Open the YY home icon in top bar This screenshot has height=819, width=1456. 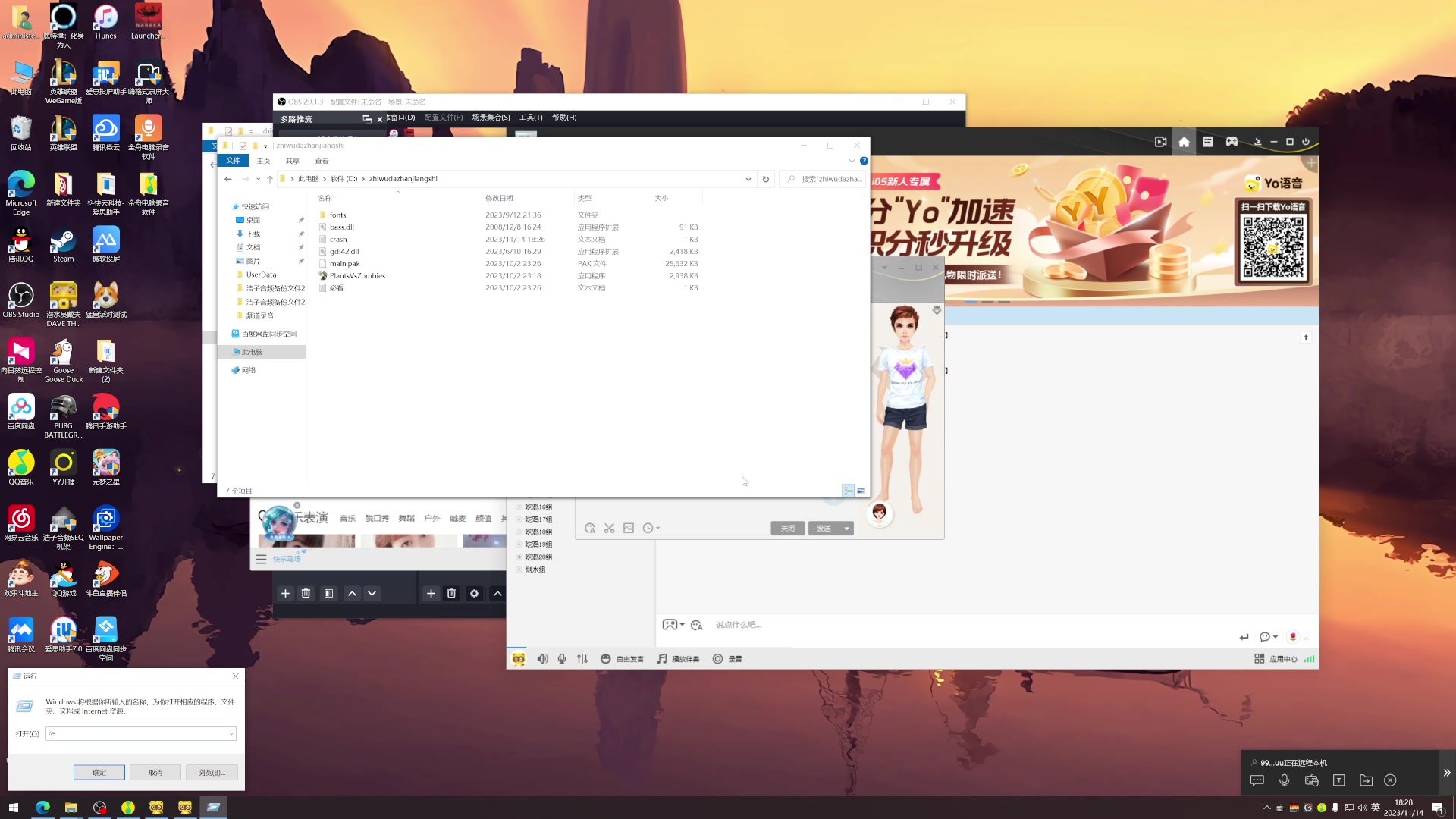pyautogui.click(x=1184, y=142)
